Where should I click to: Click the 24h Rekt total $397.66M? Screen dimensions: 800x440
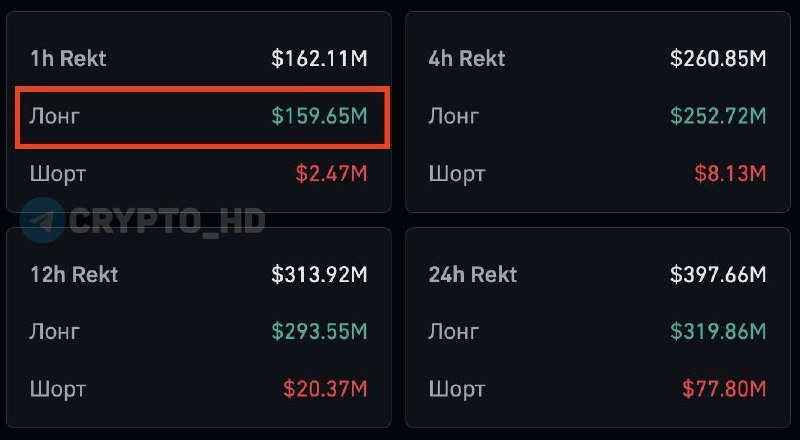[x=718, y=275]
